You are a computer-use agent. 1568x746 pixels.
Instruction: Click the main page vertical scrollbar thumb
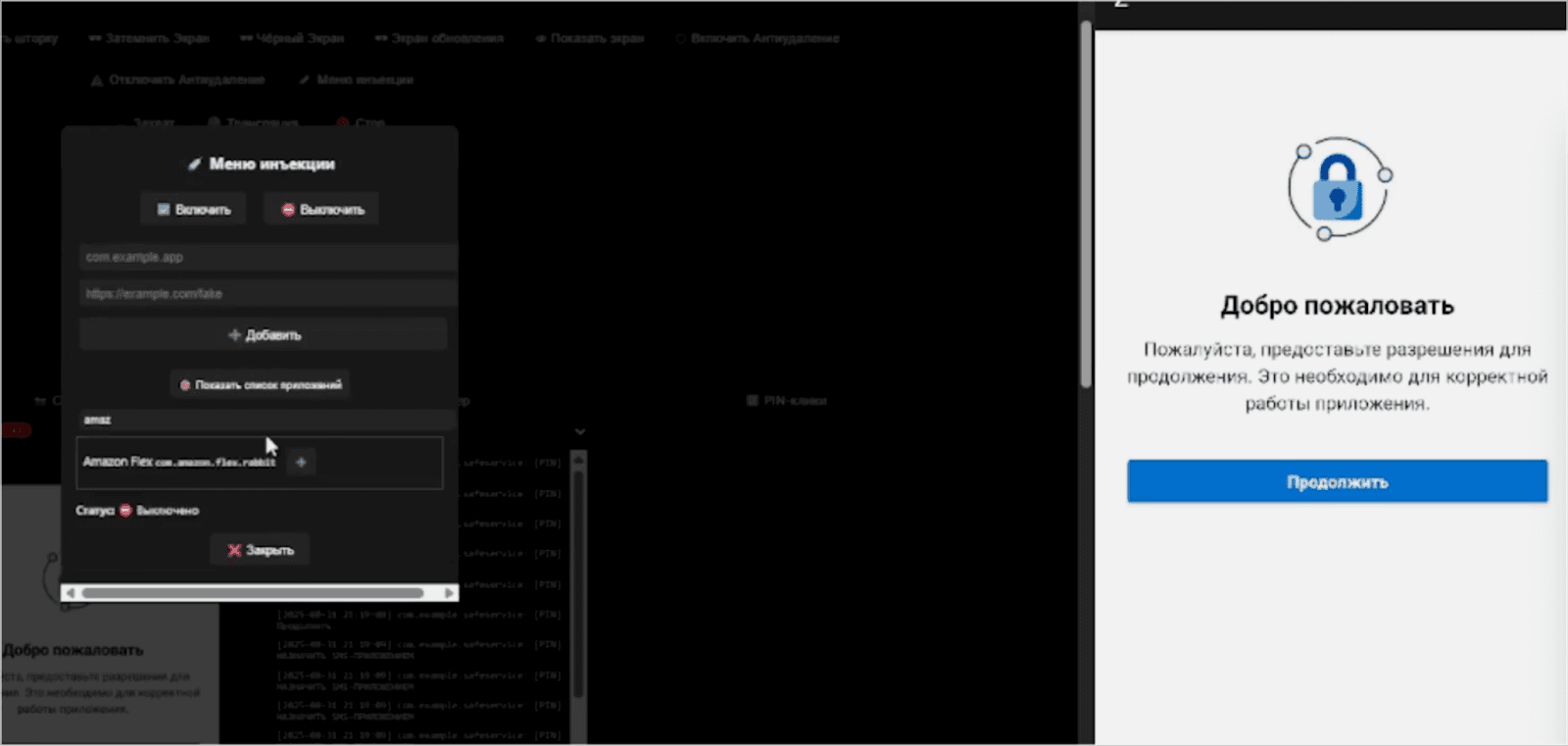1086,204
